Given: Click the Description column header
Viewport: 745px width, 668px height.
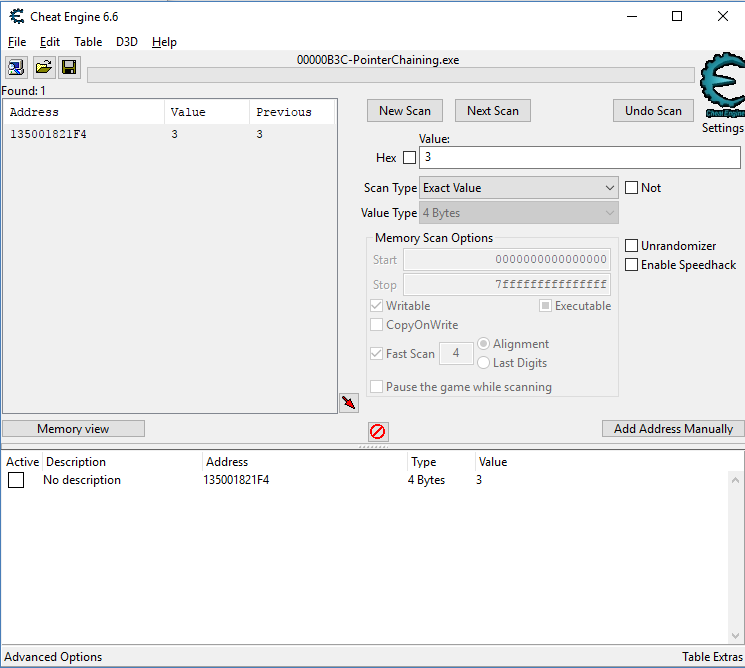Looking at the screenshot, I should (x=123, y=462).
